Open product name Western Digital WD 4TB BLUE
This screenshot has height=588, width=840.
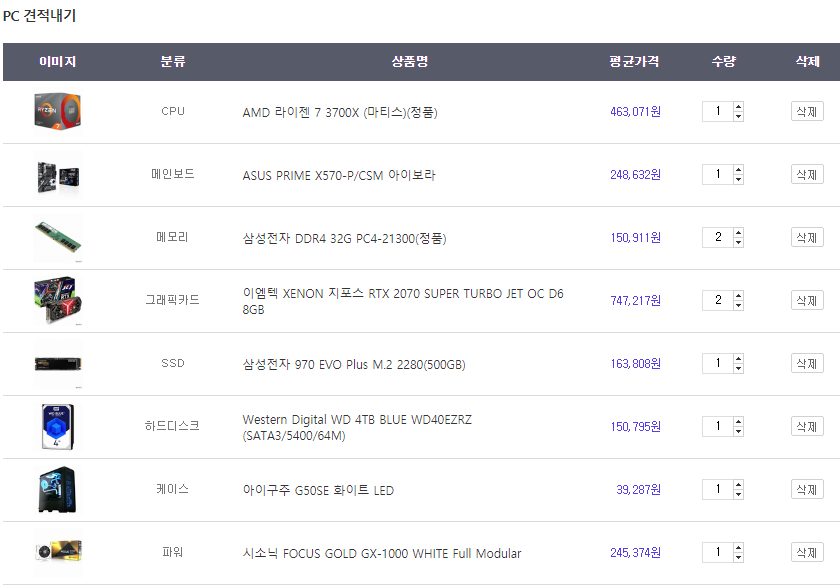point(357,427)
